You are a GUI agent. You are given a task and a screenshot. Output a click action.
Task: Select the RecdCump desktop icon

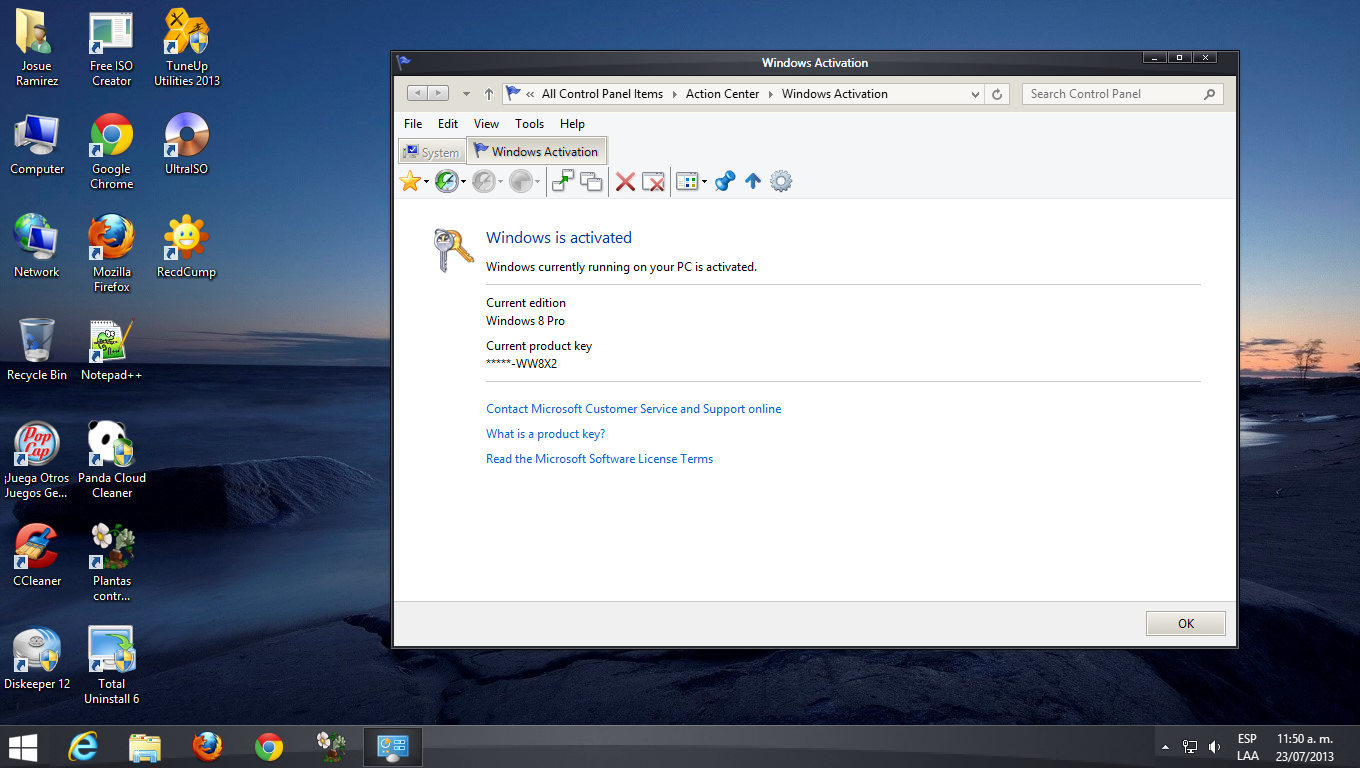pyautogui.click(x=186, y=247)
